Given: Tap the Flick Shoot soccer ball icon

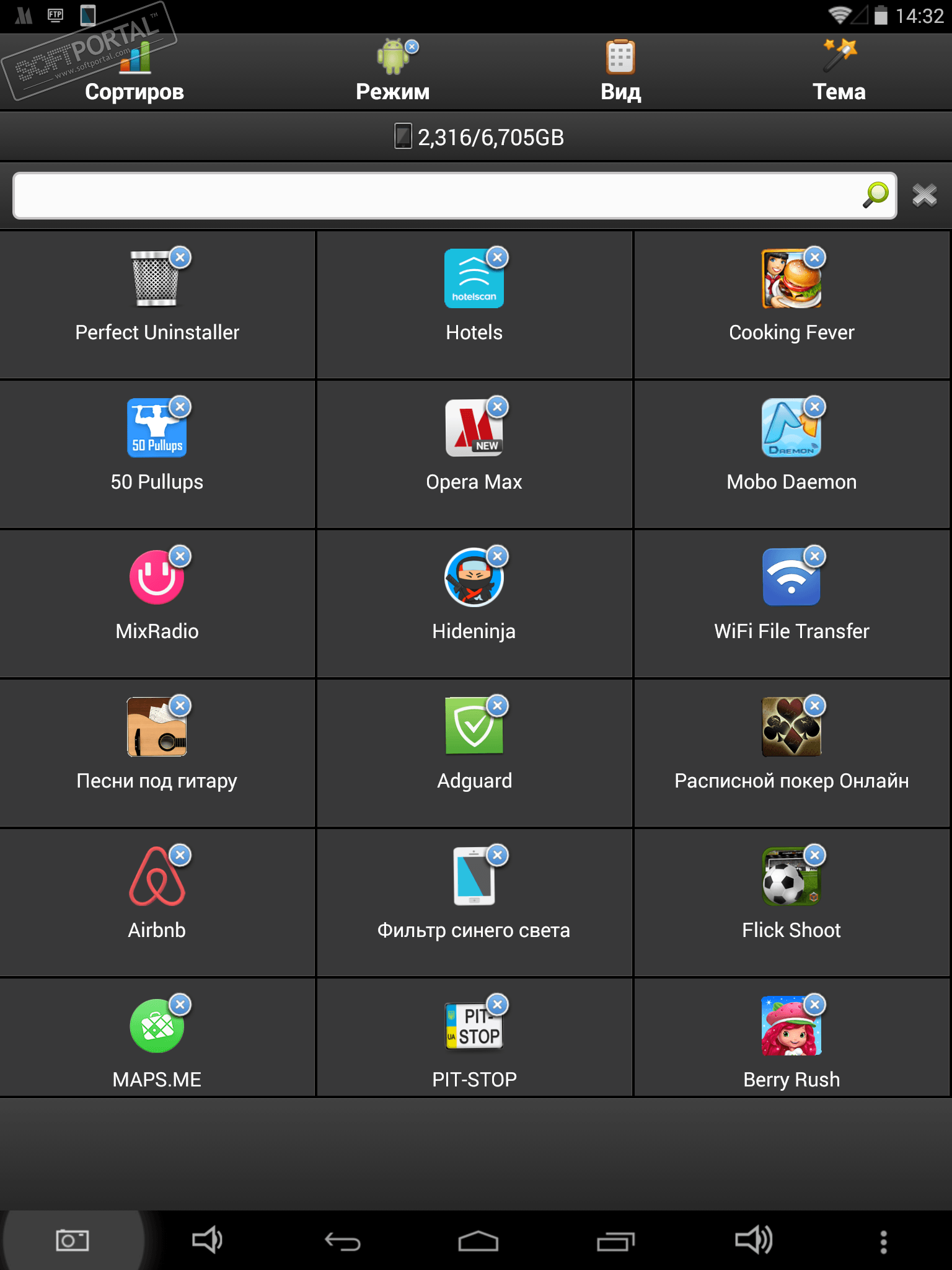Looking at the screenshot, I should [791, 876].
